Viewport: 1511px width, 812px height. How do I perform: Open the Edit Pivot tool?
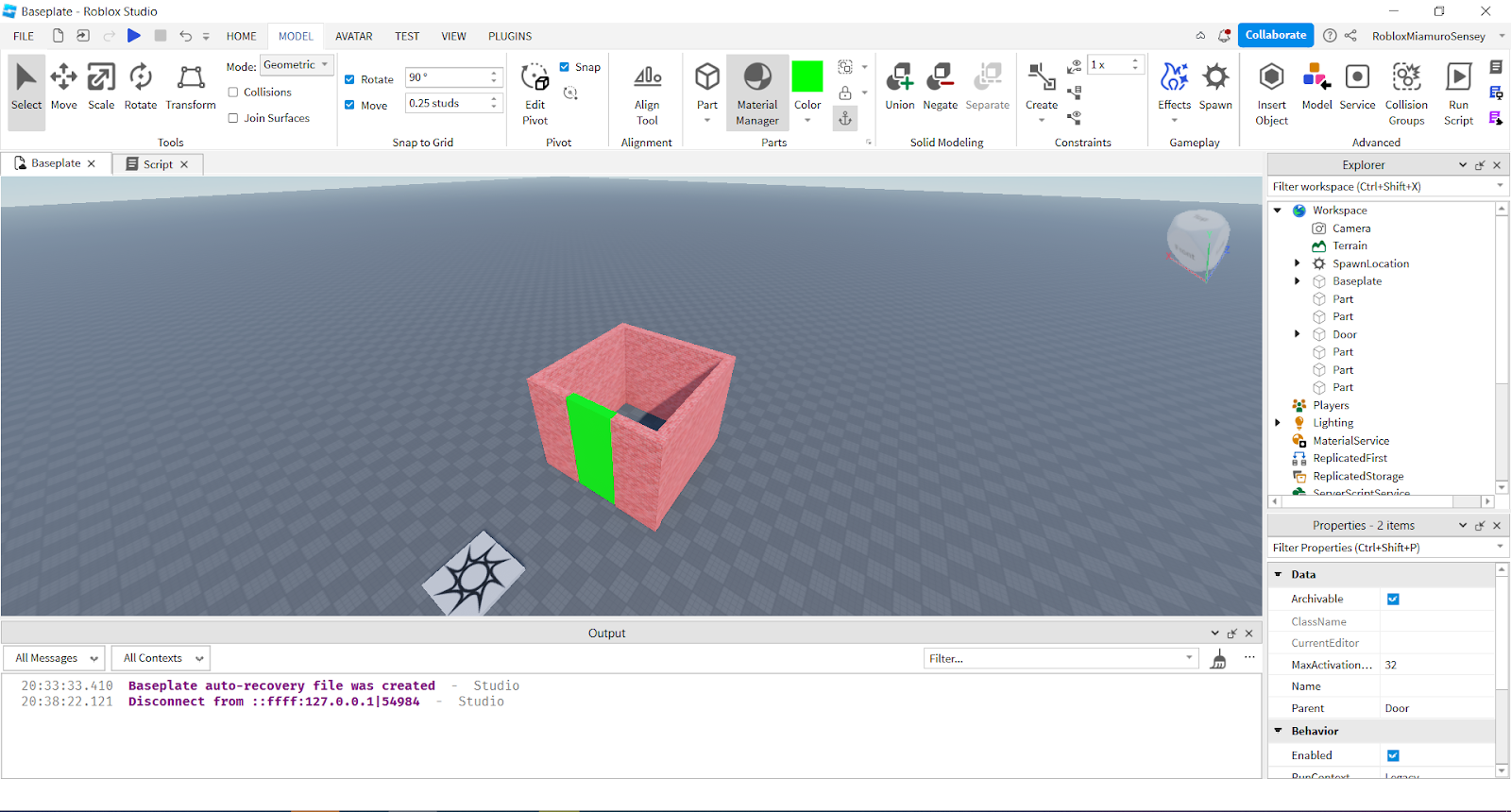click(535, 93)
